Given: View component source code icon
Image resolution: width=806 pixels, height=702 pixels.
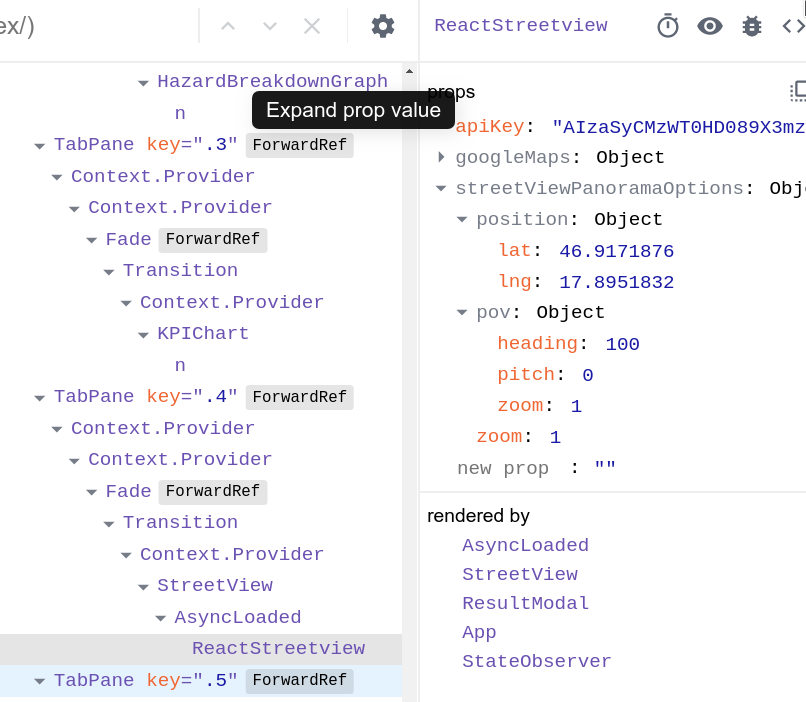Looking at the screenshot, I should coord(793,26).
